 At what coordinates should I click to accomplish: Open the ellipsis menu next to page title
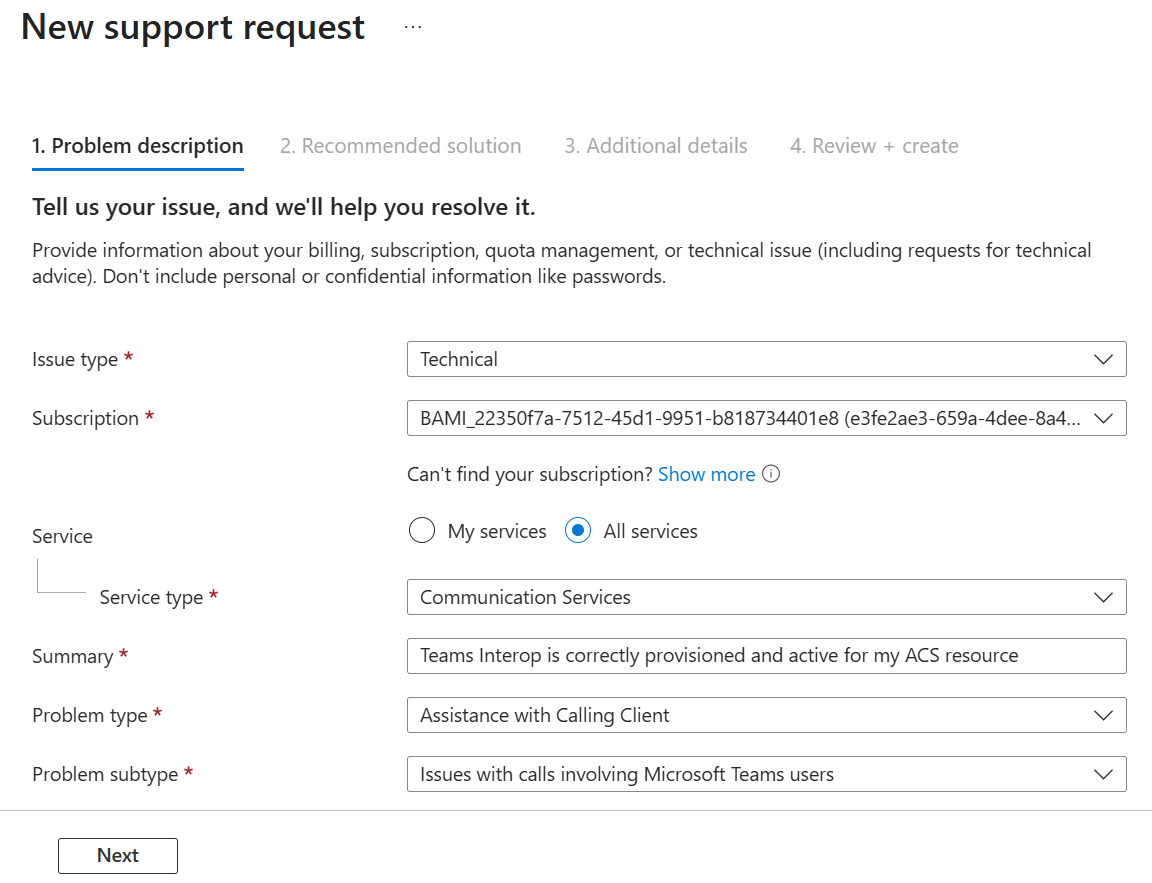tap(412, 27)
